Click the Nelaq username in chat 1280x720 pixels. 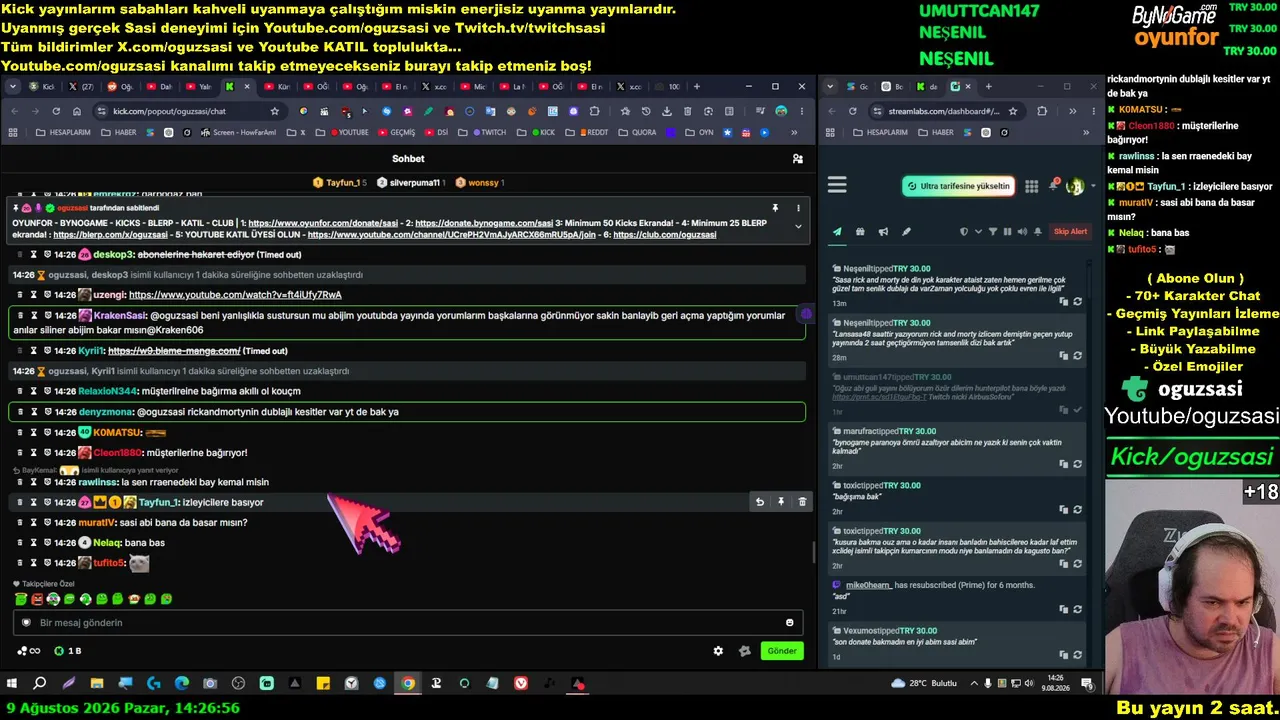[107, 543]
